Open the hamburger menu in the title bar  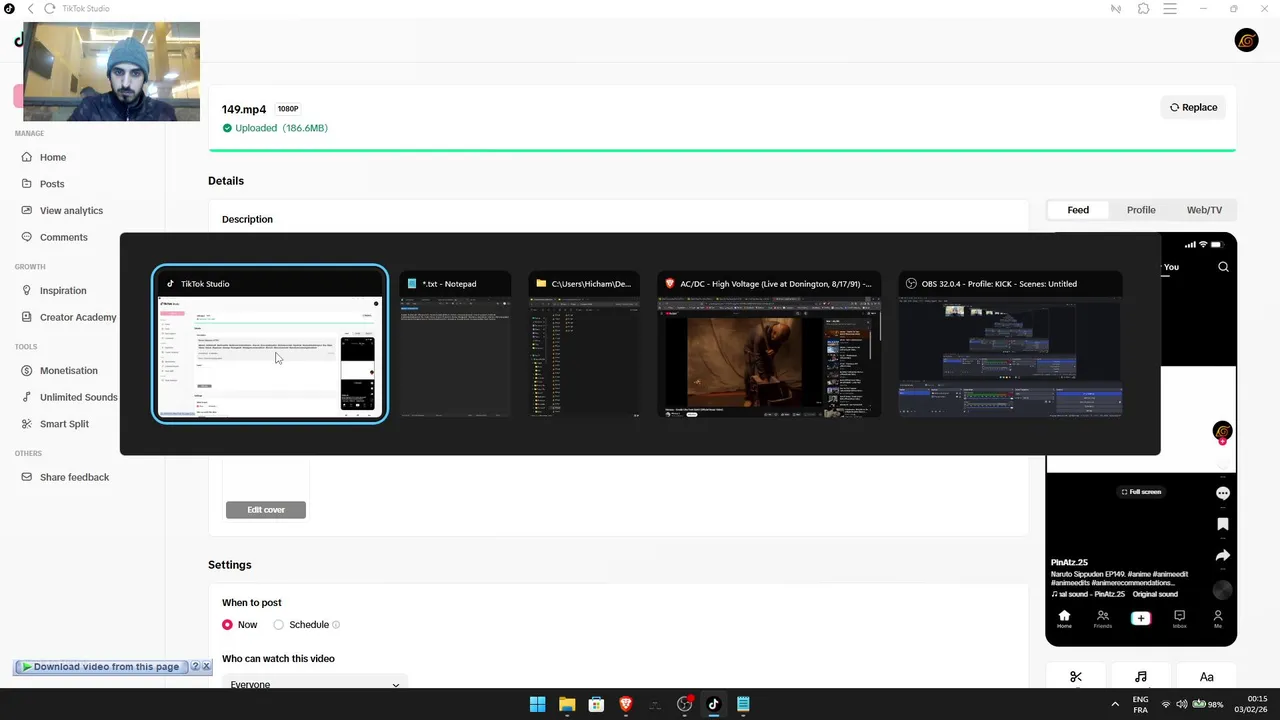tap(1170, 9)
